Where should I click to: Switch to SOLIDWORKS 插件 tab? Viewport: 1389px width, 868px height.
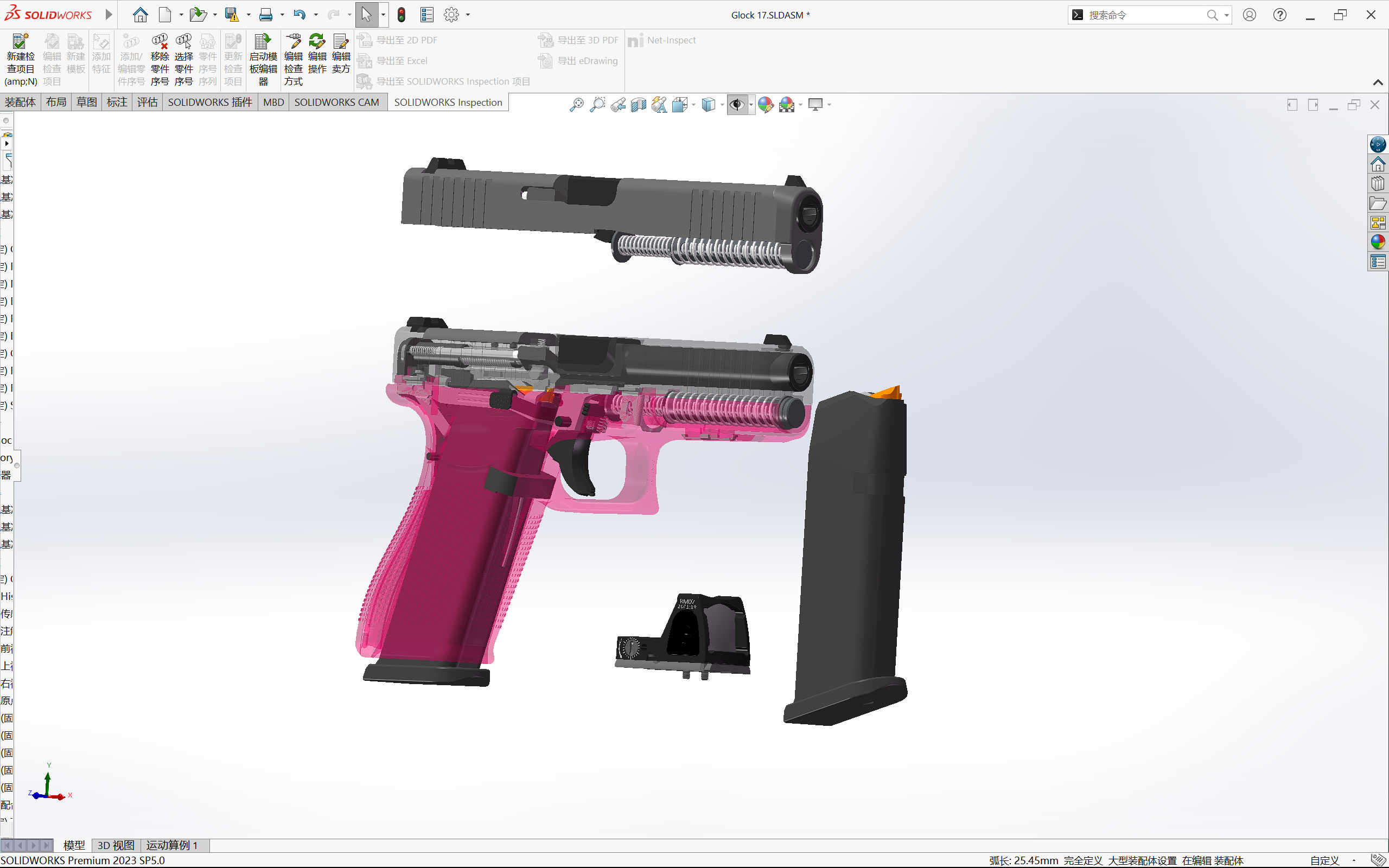(x=210, y=102)
